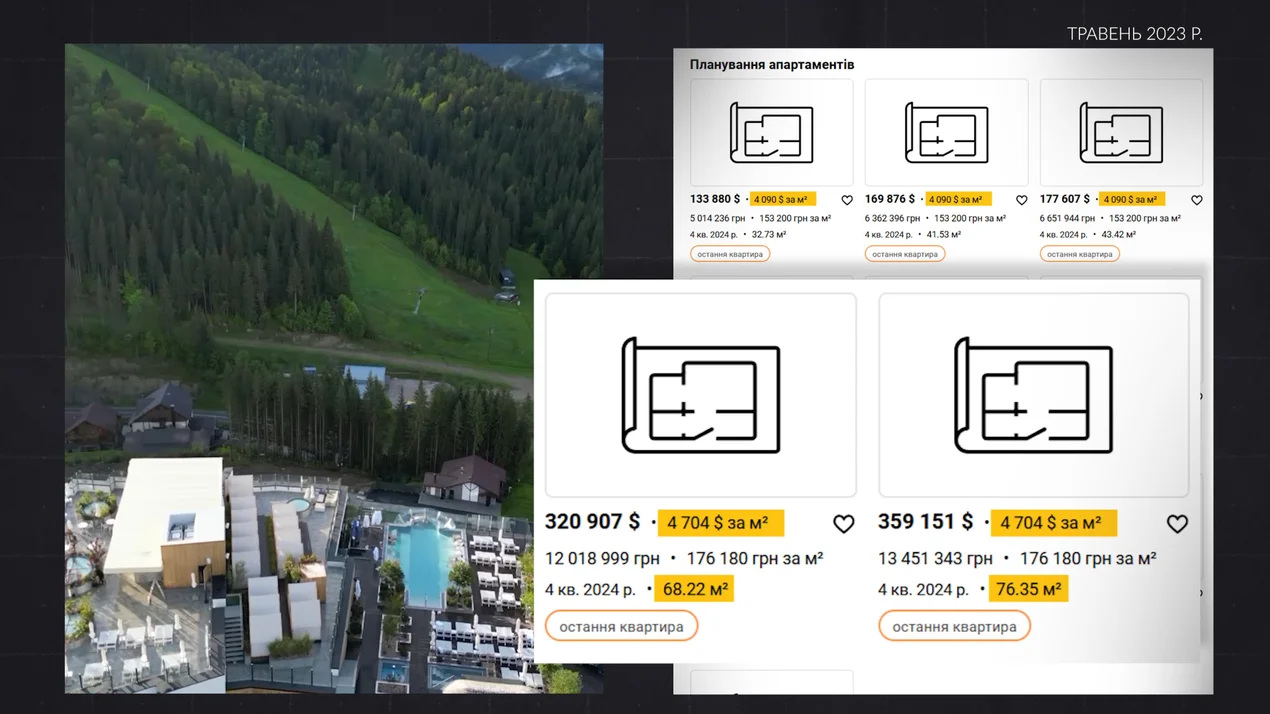This screenshot has width=1270, height=714.
Task: Click heart icon on the 359 151 $ listing
Action: (1177, 524)
